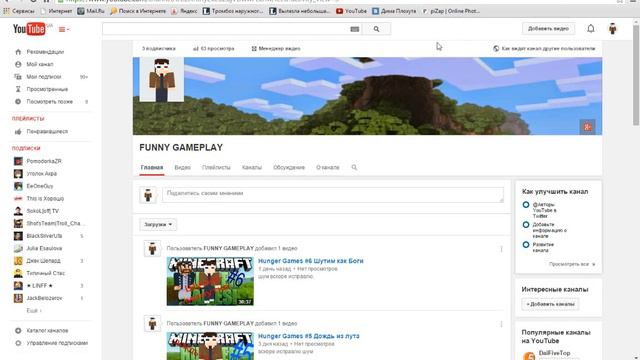Open Hunger Games #6 Шутим как Боги title
The height and width of the screenshot is (360, 640).
311,261
